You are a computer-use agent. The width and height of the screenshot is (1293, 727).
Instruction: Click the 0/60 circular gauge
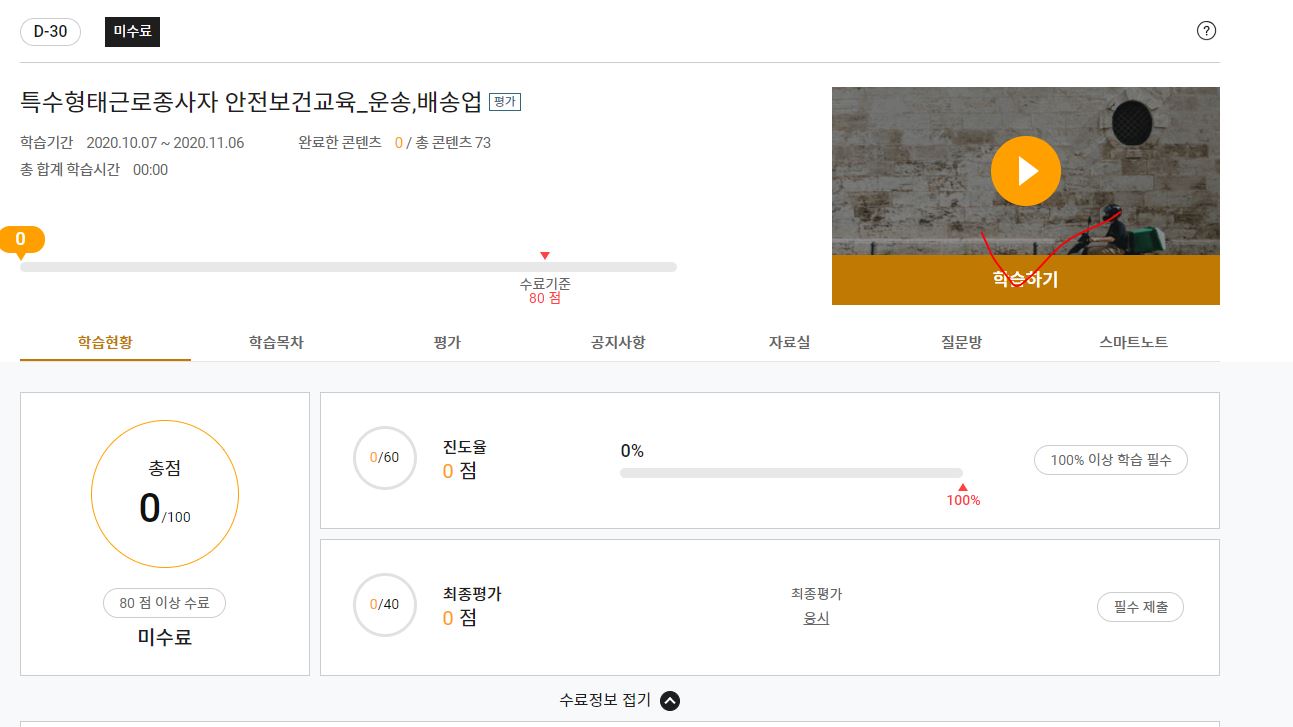point(385,458)
